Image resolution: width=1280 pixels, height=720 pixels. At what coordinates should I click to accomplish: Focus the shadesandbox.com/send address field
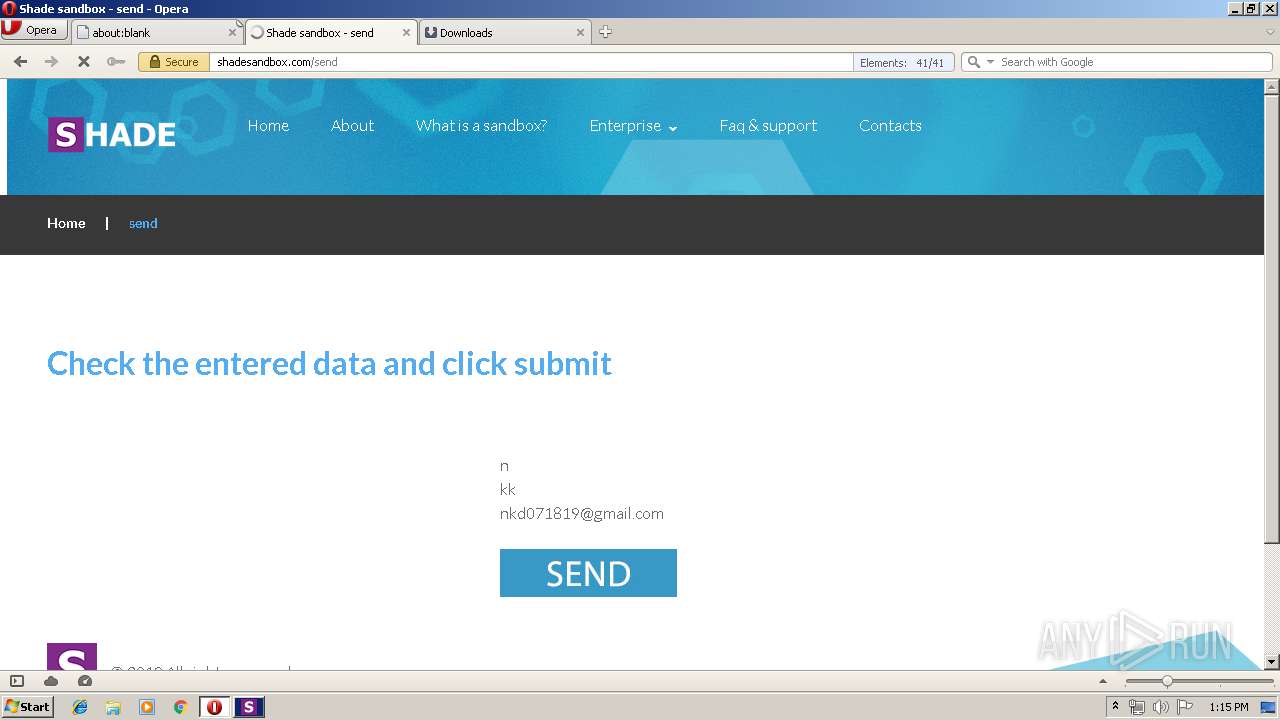[530, 62]
